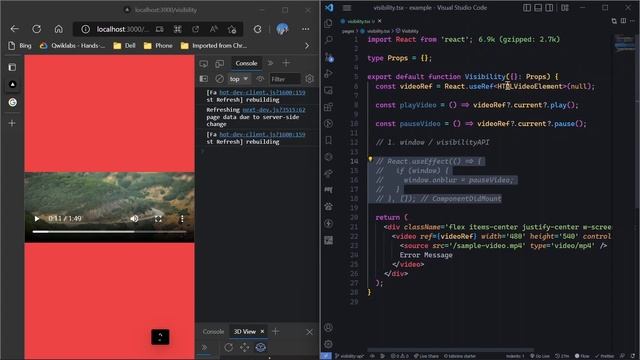Open the VS Code hamburger menu
Viewport: 640px width, 360px height.
(x=347, y=8)
